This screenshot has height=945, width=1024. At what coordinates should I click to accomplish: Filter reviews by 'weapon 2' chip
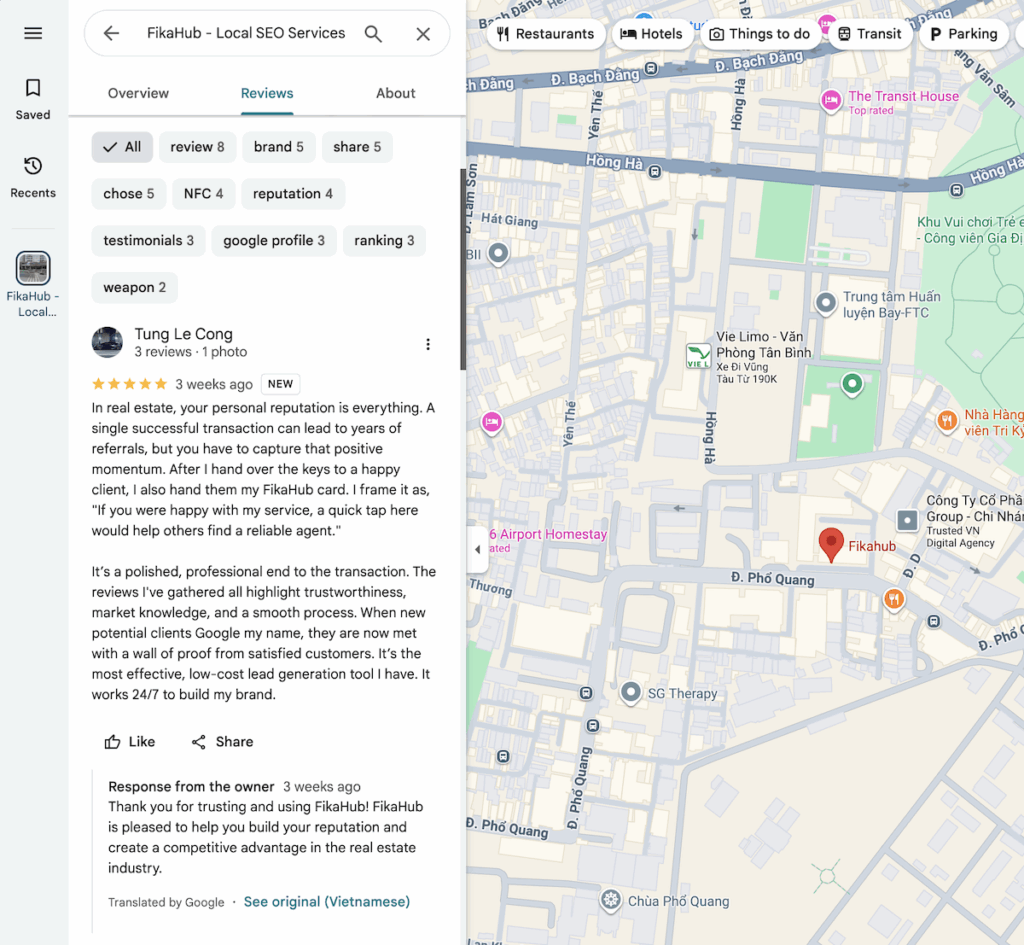coord(135,288)
